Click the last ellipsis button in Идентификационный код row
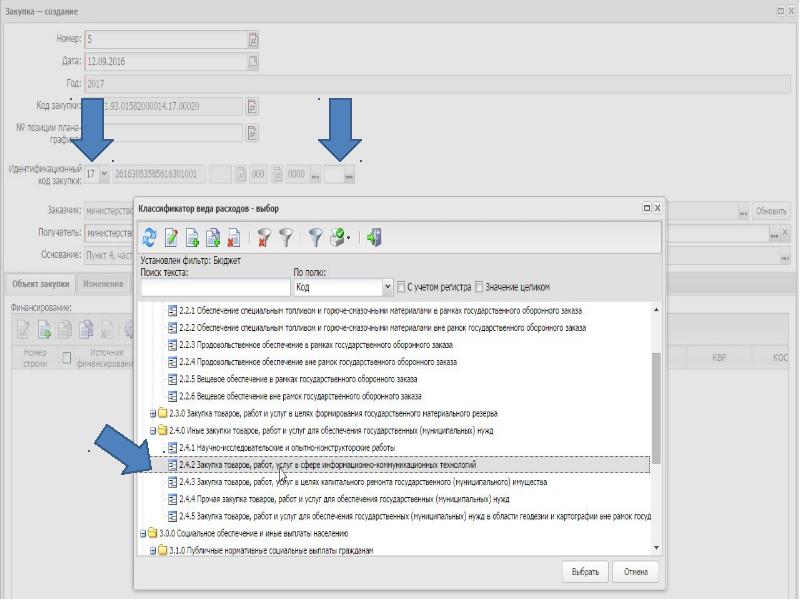 pyautogui.click(x=348, y=175)
